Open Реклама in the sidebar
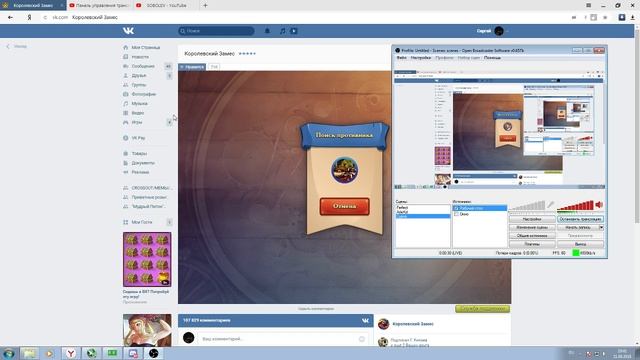640x360 pixels. point(140,172)
